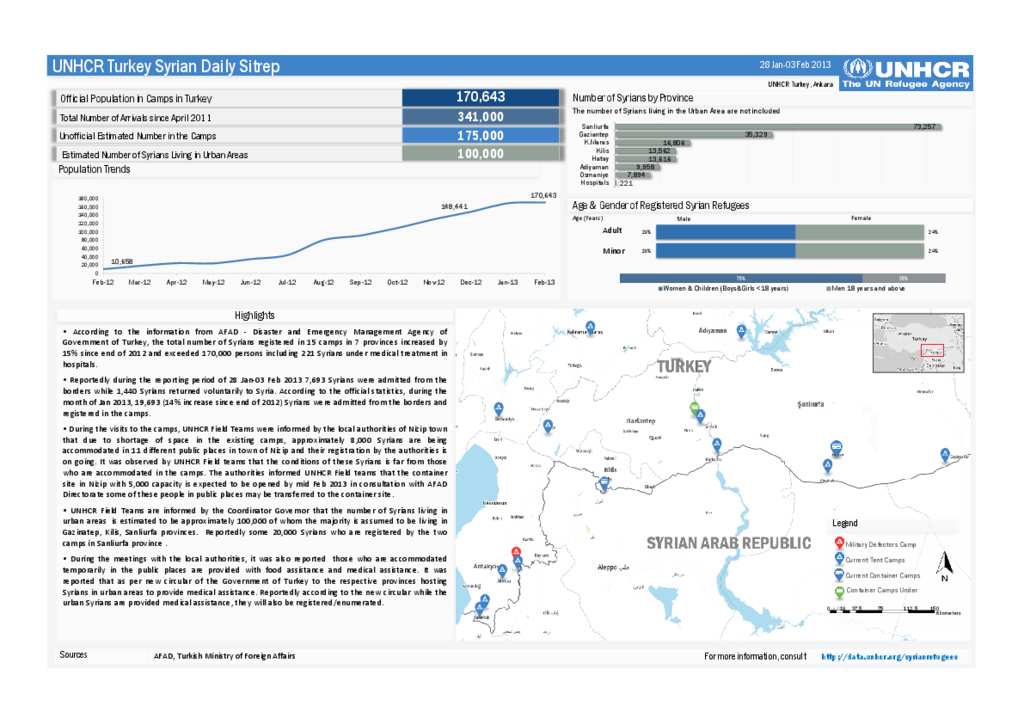Click the UNHCR logo in the header

[x=906, y=74]
